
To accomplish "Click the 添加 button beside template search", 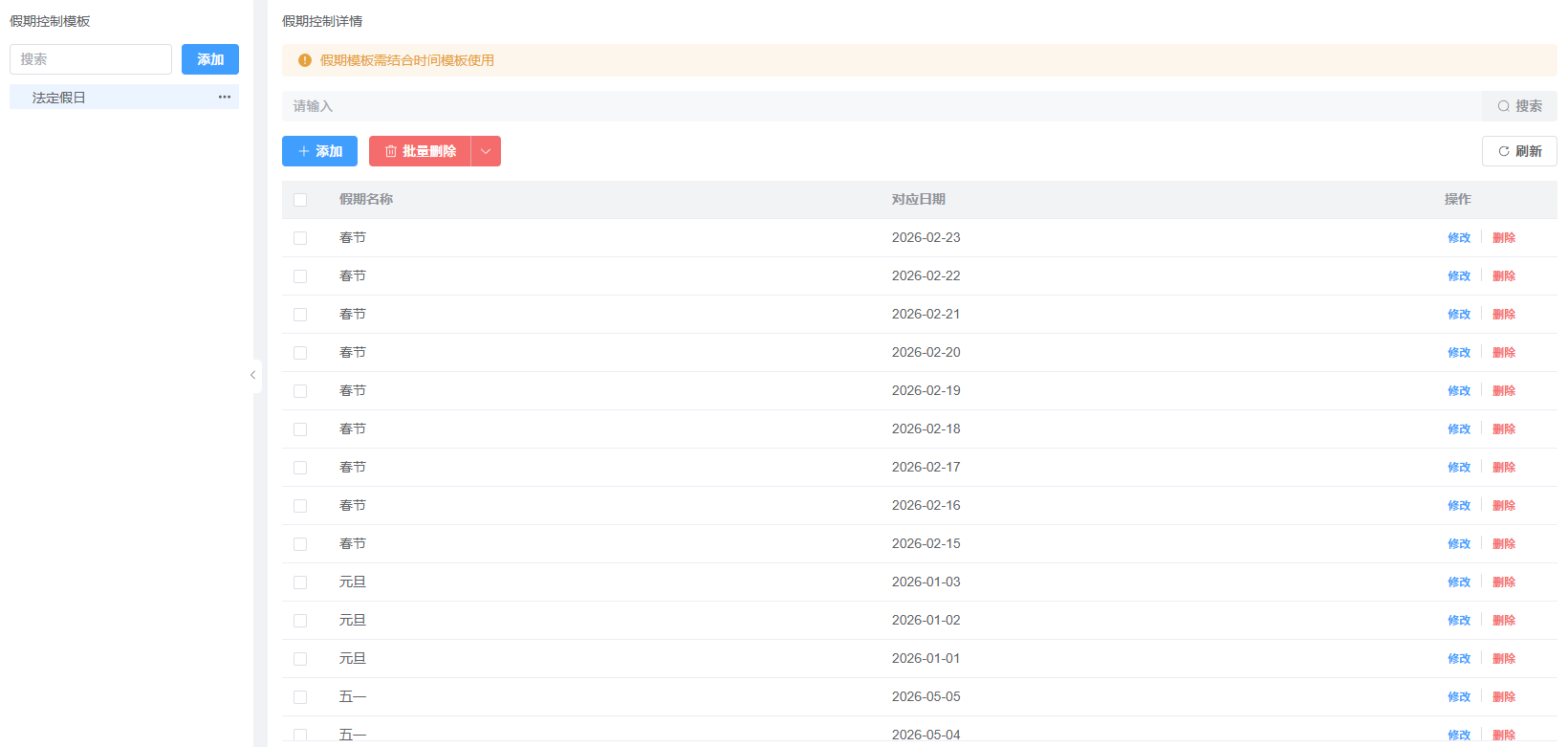I will point(210,59).
